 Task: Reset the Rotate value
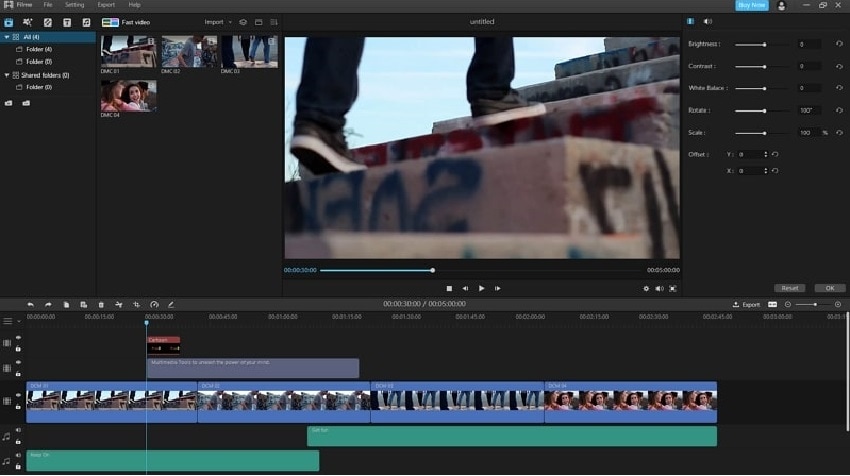(x=839, y=110)
